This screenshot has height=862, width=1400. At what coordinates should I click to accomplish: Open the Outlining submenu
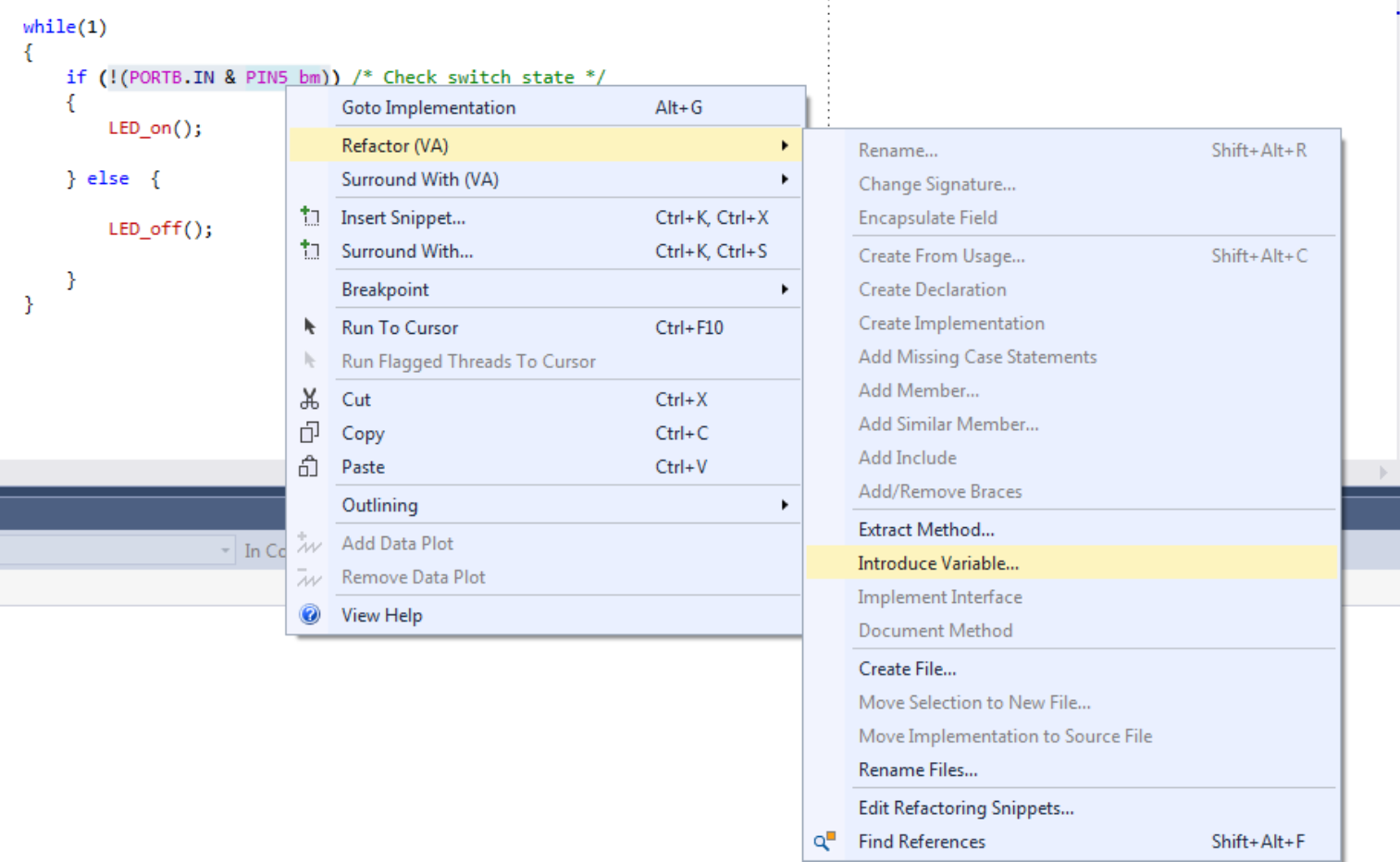coord(784,505)
